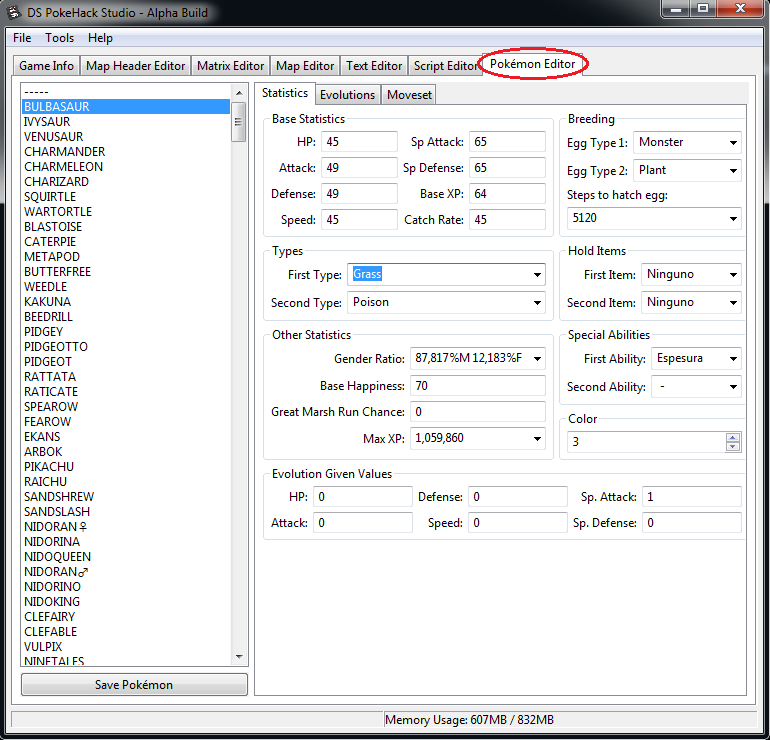
Task: Click the Sp Attack base stat field
Action: click(x=507, y=141)
